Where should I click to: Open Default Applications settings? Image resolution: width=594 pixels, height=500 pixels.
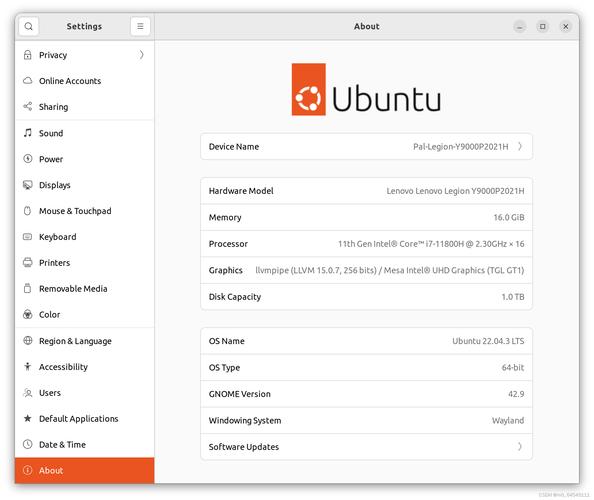[84, 418]
